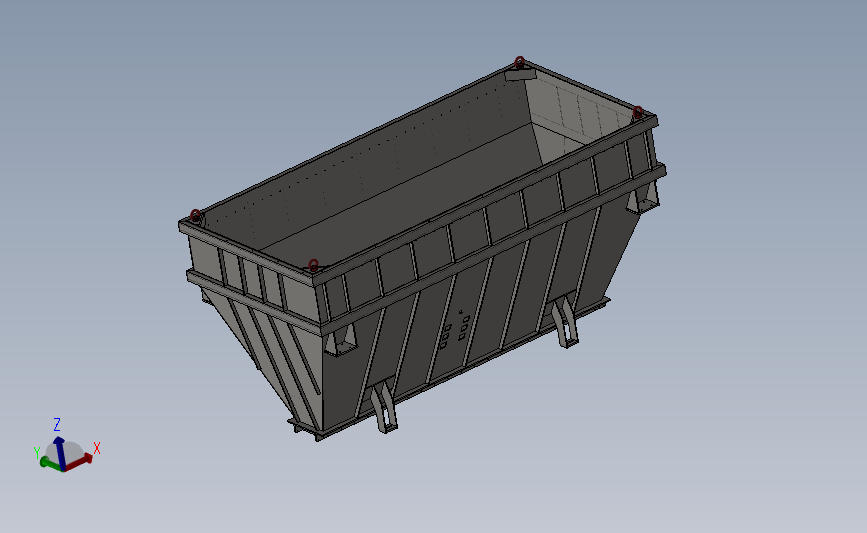The image size is (867, 533).
Task: Click the red X axis arrow of the triad
Action: [x=79, y=462]
